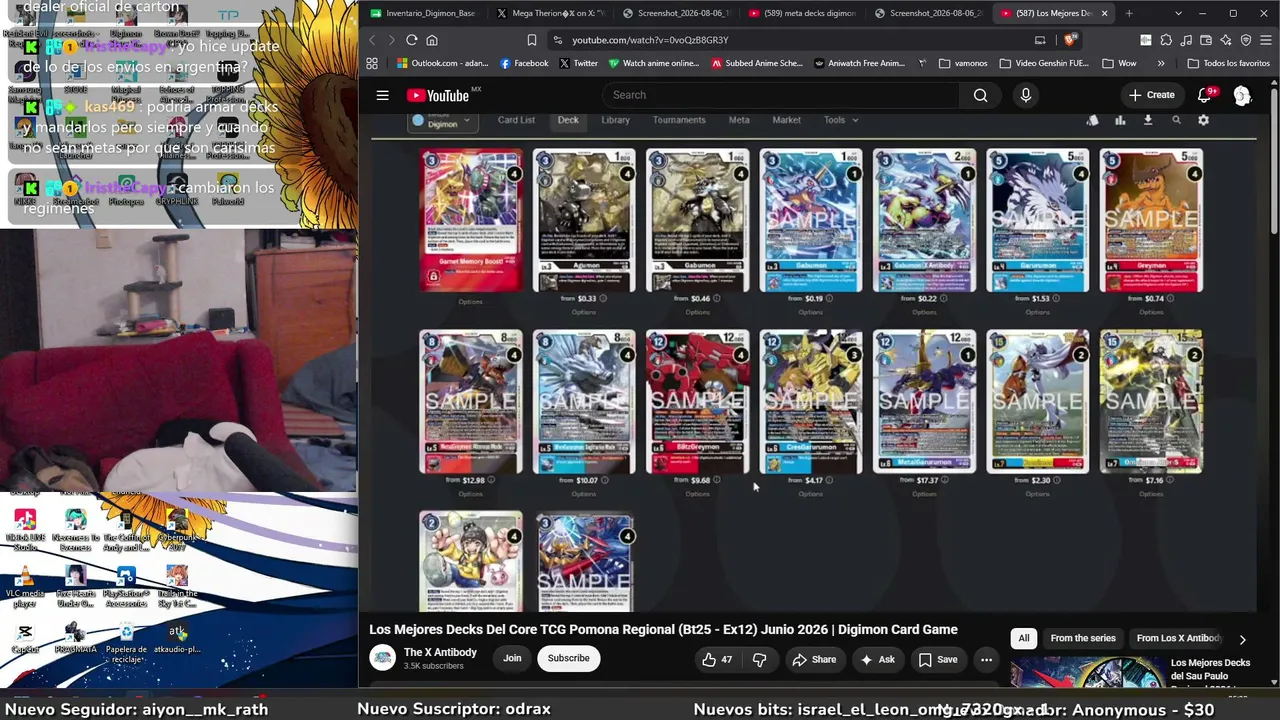This screenshot has width=1280, height=720.
Task: Open Papelera de reciclaje on the desktop
Action: 126,642
